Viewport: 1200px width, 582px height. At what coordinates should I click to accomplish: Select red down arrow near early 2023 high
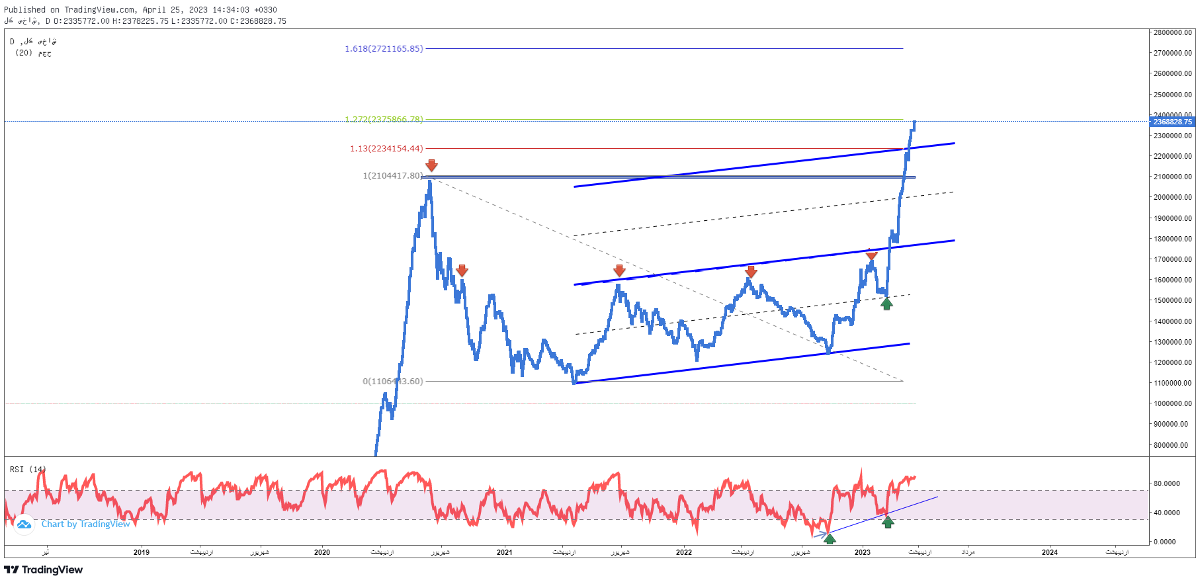point(871,257)
